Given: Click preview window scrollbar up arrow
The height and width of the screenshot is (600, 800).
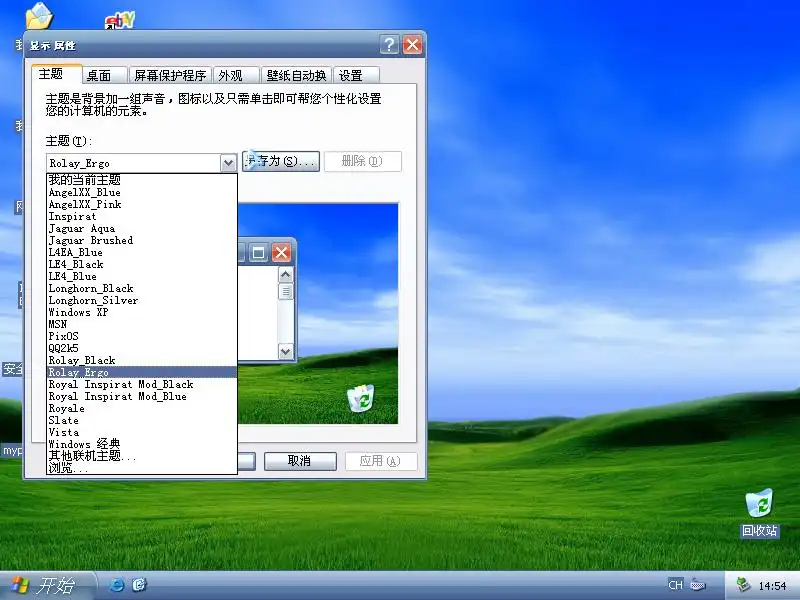Looking at the screenshot, I should [x=286, y=275].
